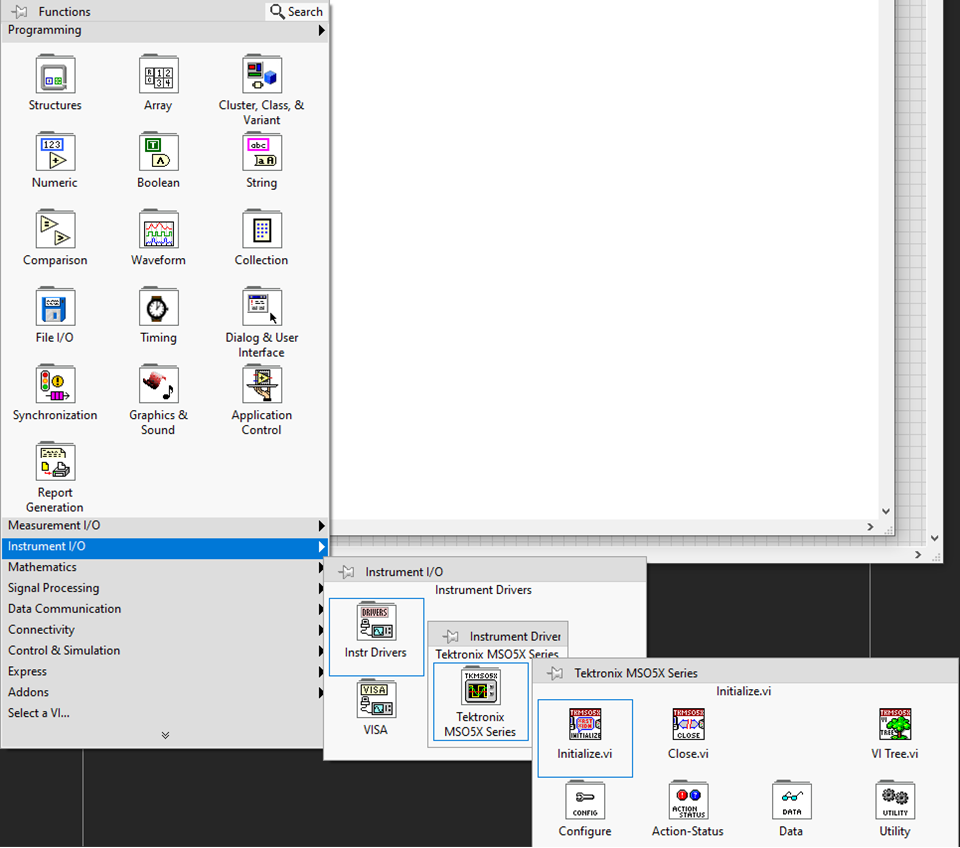Expand the Connectivity category arrow

pyautogui.click(x=320, y=630)
